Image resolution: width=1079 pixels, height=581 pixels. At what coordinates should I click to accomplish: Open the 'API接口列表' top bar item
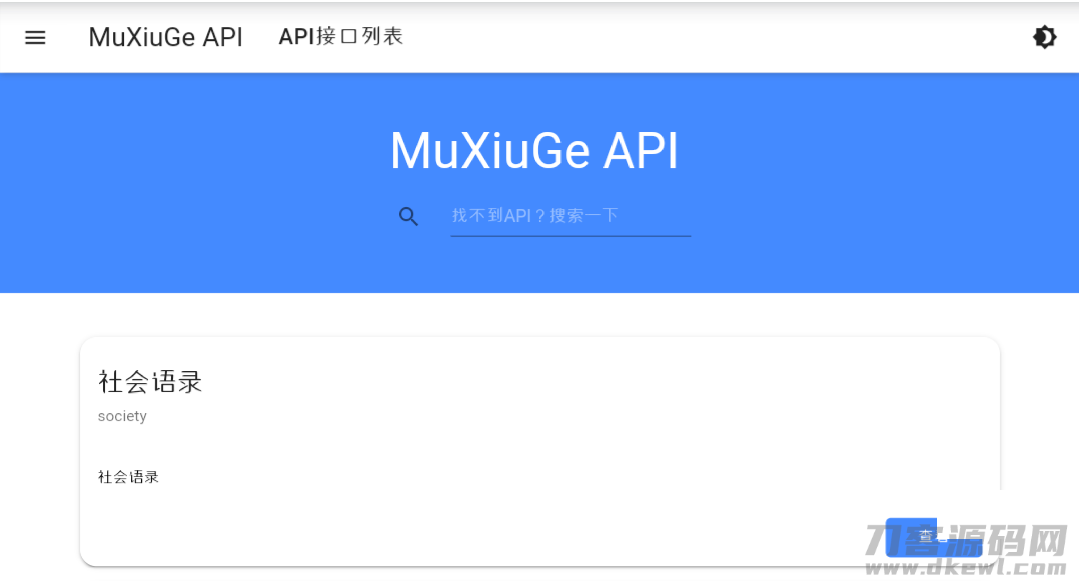pyautogui.click(x=340, y=37)
